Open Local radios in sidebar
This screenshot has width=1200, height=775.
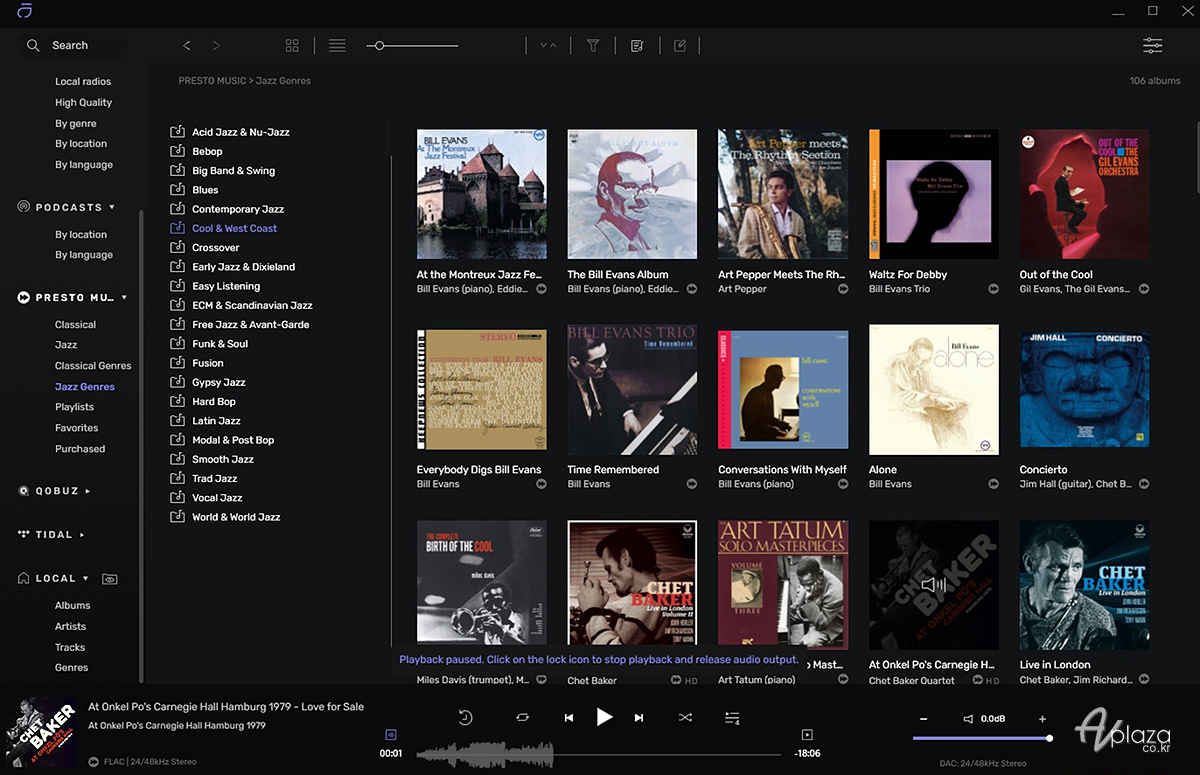click(83, 82)
